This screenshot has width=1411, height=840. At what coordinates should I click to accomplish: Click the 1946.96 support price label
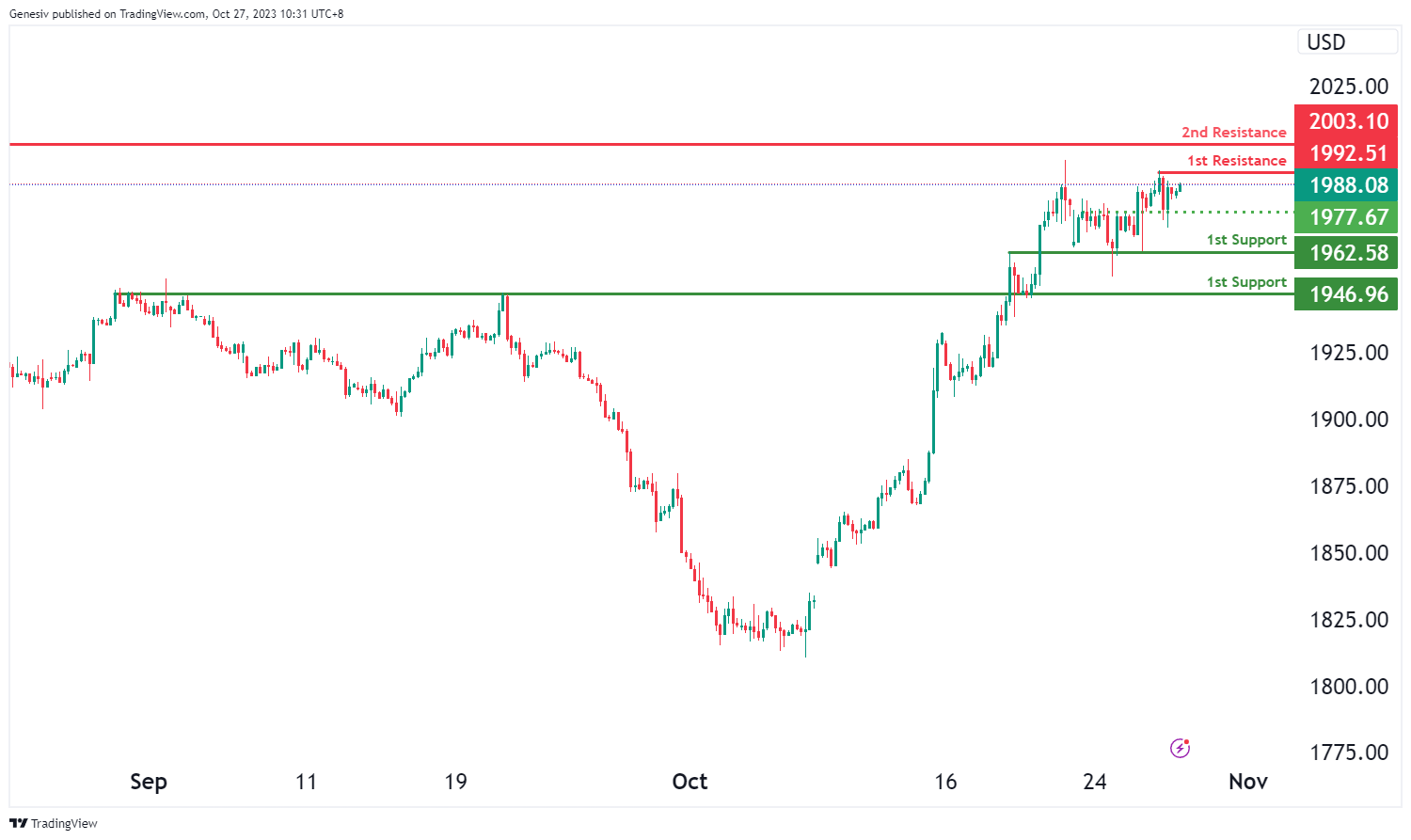coord(1347,294)
